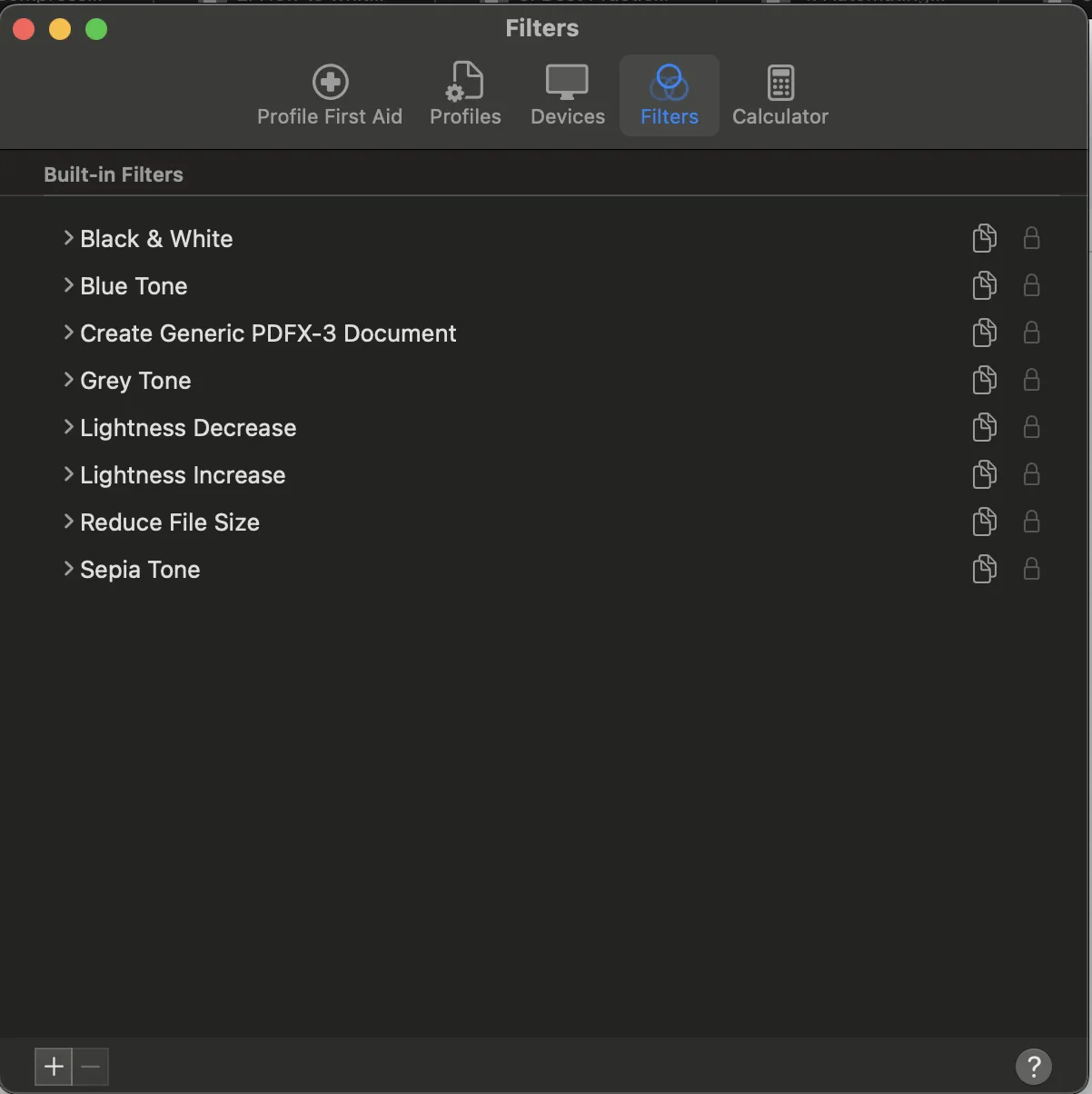Select the Reduce File Size filter name

(x=170, y=522)
